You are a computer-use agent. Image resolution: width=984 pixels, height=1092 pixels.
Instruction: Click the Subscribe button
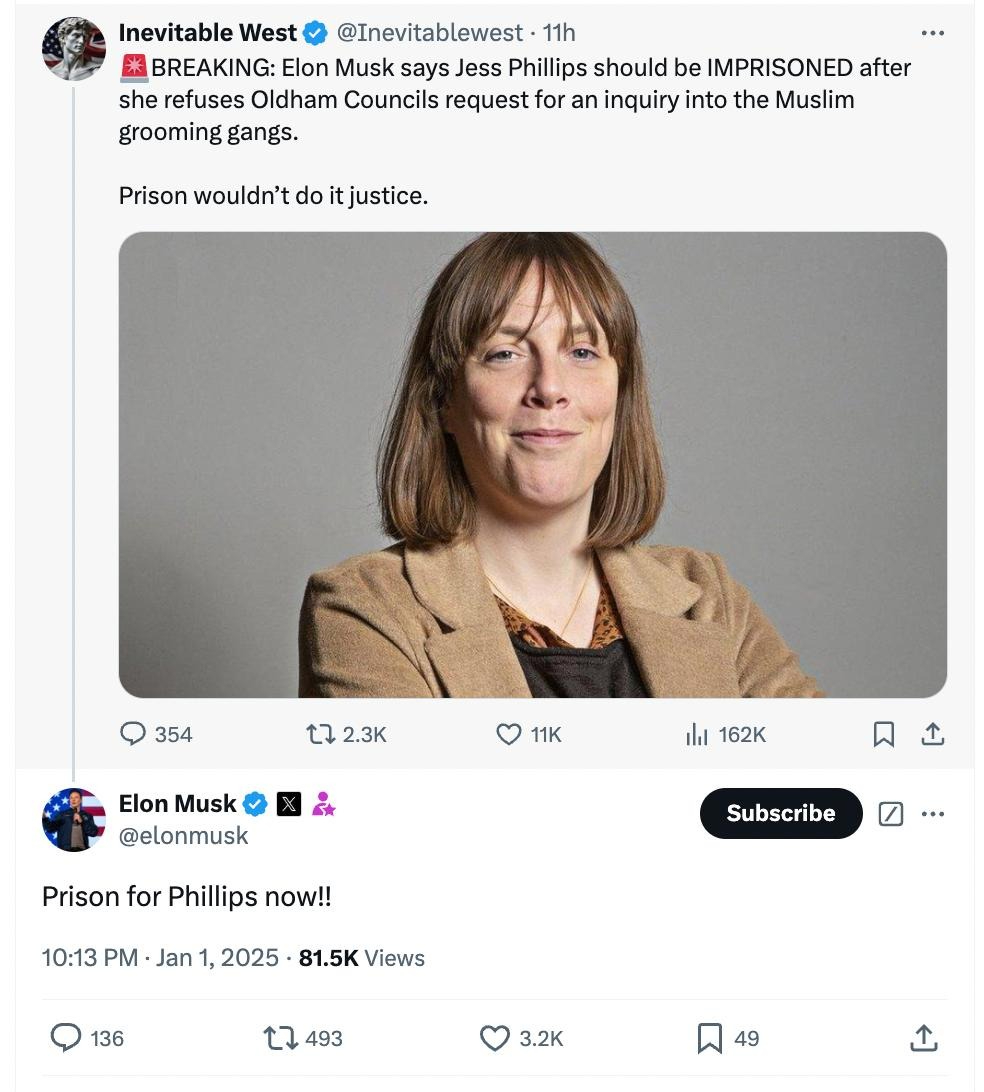780,813
